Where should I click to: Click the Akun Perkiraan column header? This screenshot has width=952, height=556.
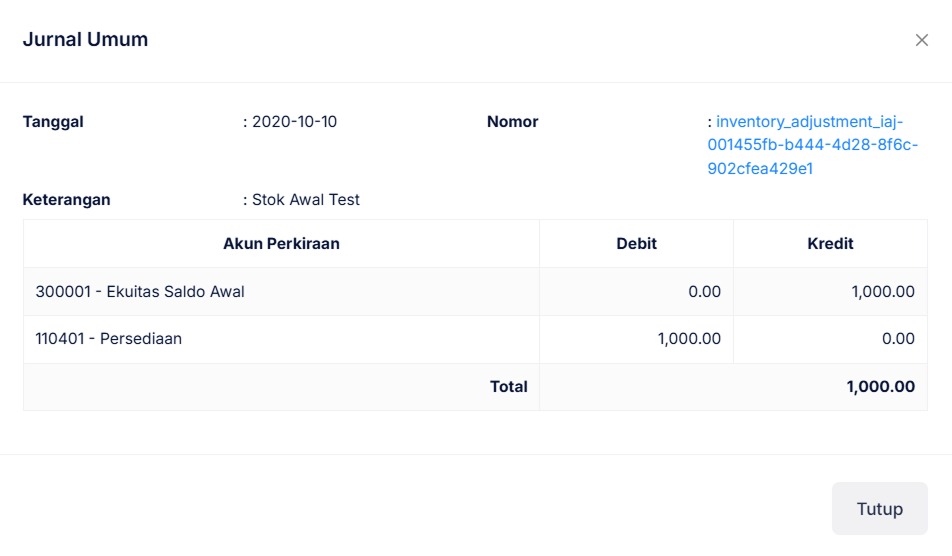[x=281, y=244]
